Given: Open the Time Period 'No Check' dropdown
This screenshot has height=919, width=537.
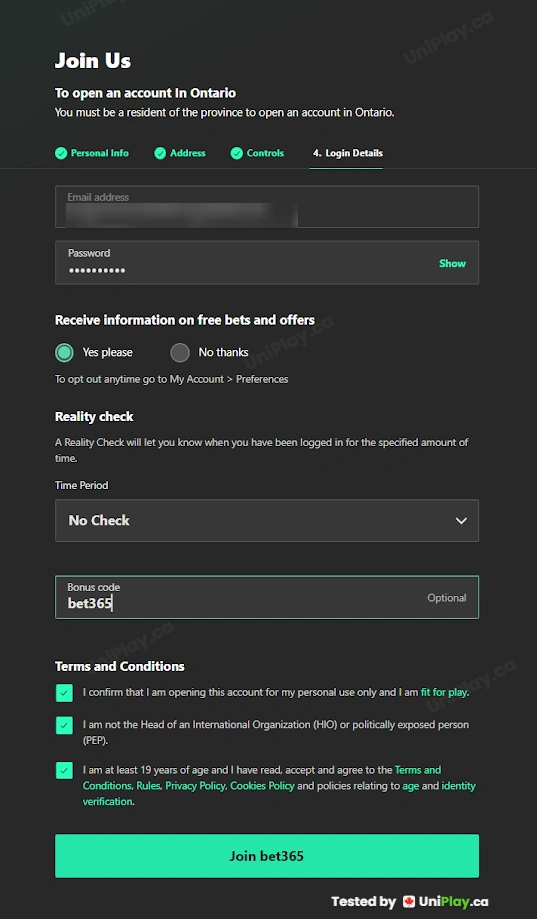Looking at the screenshot, I should tap(267, 520).
